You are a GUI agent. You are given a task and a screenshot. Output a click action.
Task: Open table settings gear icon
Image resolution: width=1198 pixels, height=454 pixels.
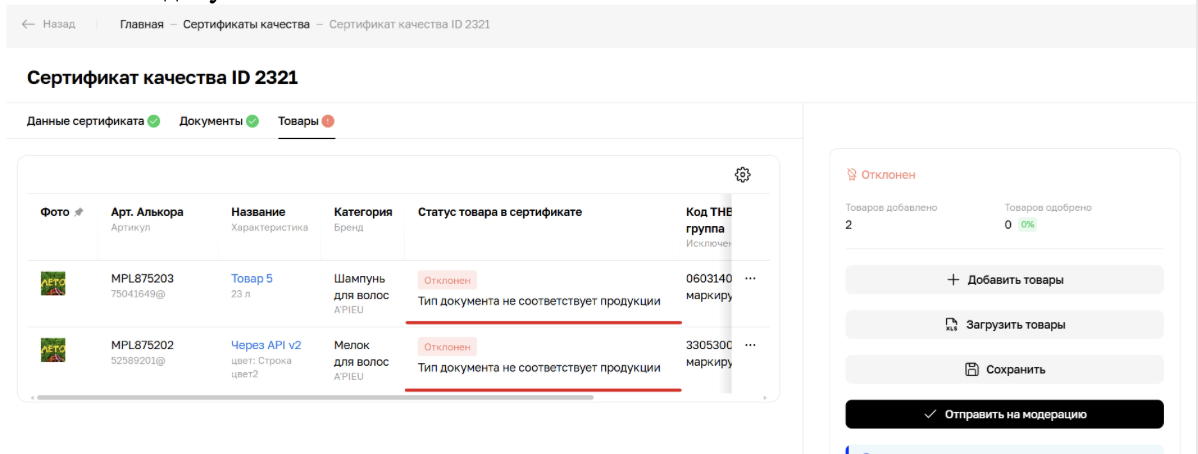coord(742,174)
